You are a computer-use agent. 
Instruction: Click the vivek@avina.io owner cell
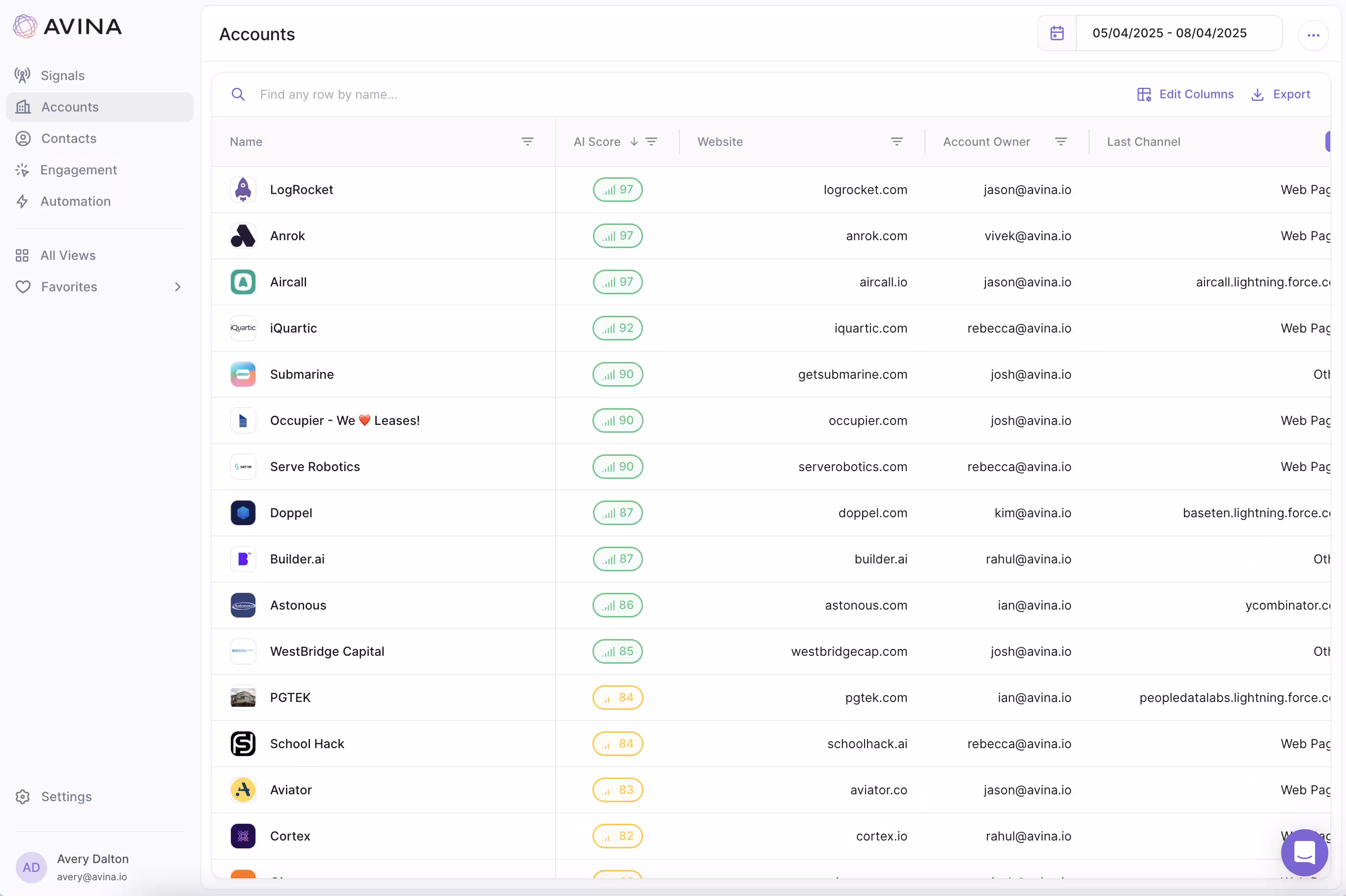click(1028, 236)
